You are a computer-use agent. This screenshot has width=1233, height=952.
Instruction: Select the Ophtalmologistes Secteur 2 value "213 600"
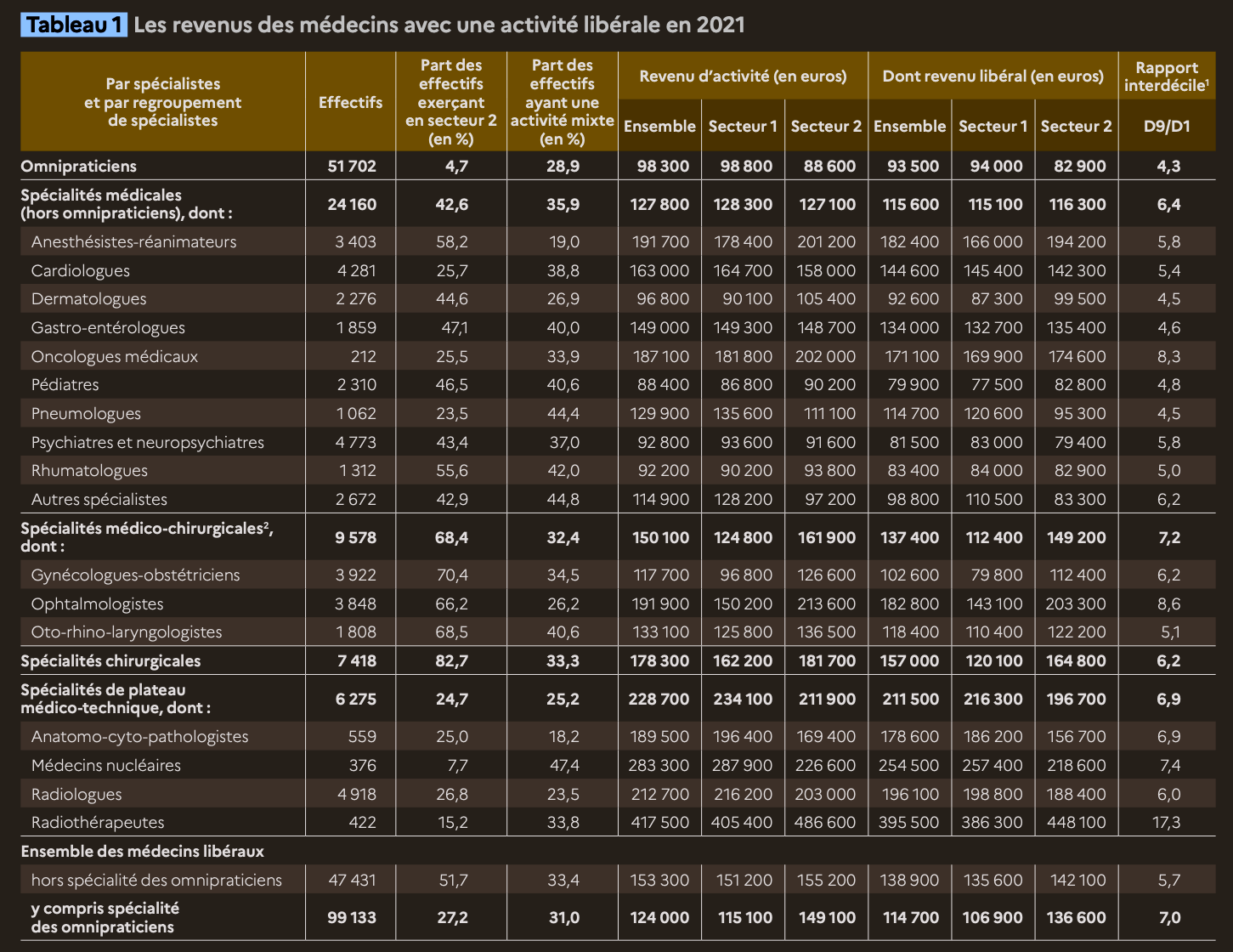tap(826, 603)
